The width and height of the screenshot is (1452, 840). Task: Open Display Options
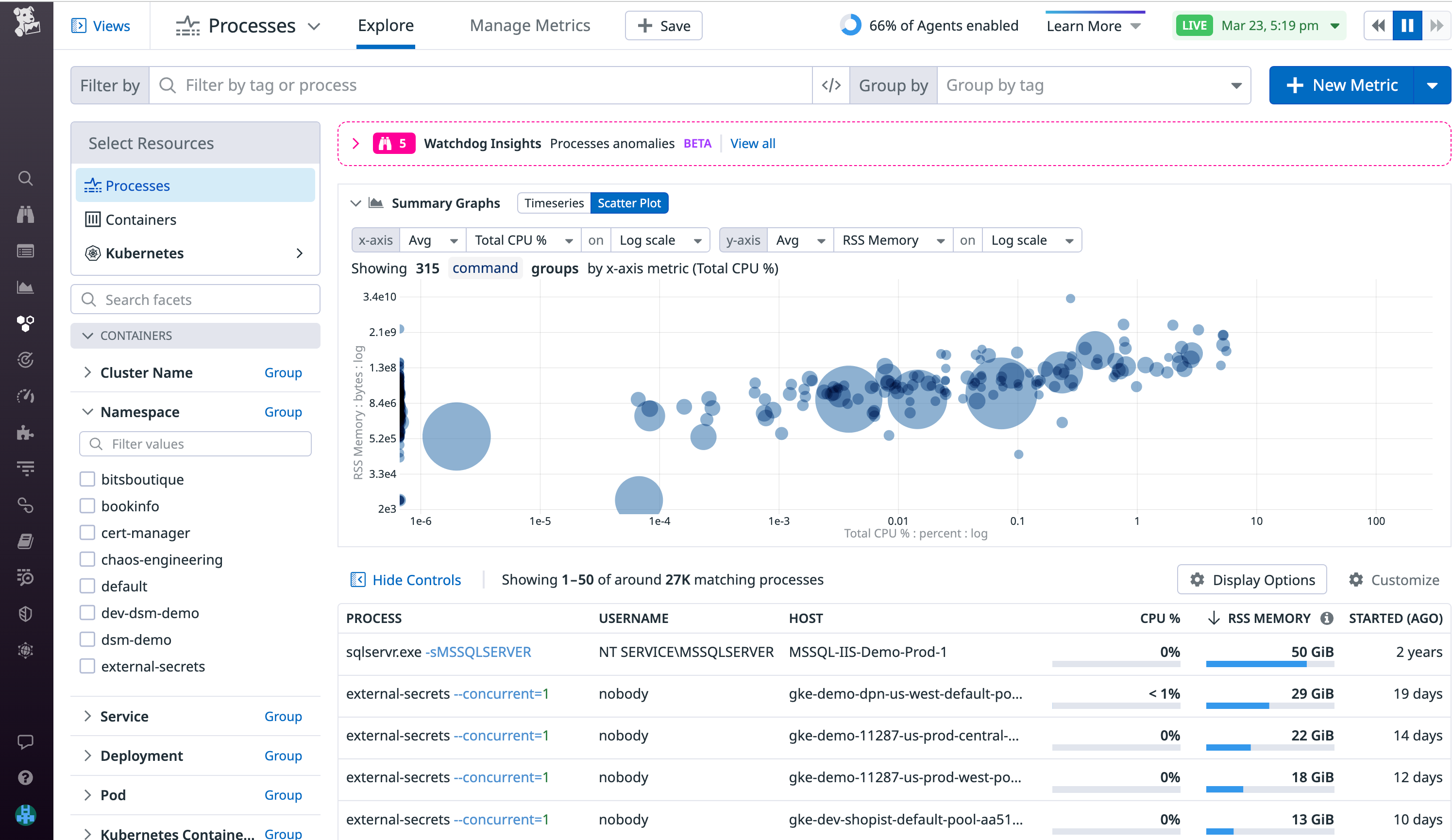coord(1251,580)
